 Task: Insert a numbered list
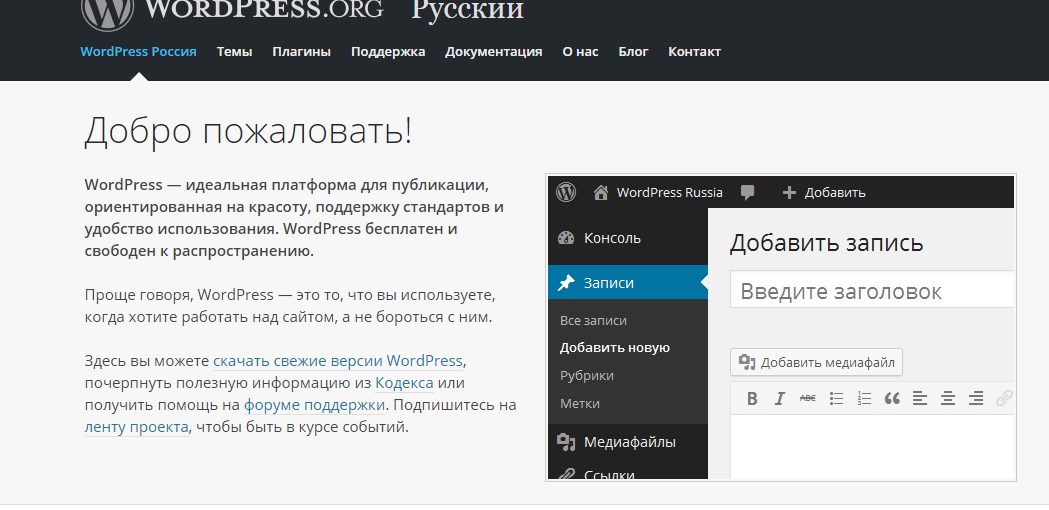[x=864, y=399]
